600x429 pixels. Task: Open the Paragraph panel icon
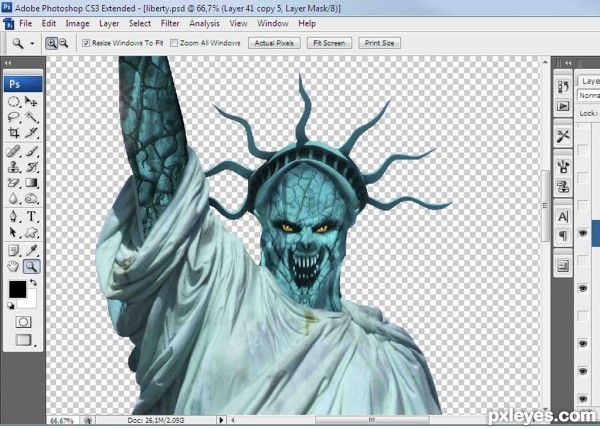pos(563,235)
